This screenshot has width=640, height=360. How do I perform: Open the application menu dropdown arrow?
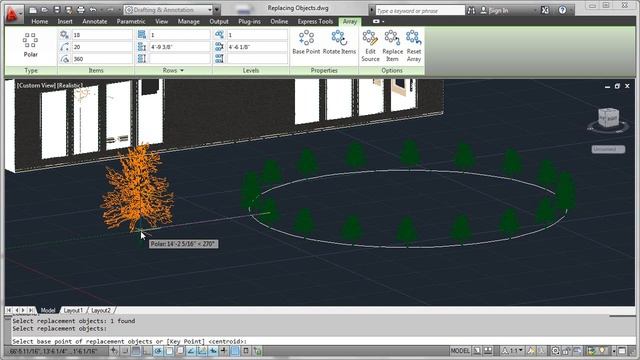[21, 13]
